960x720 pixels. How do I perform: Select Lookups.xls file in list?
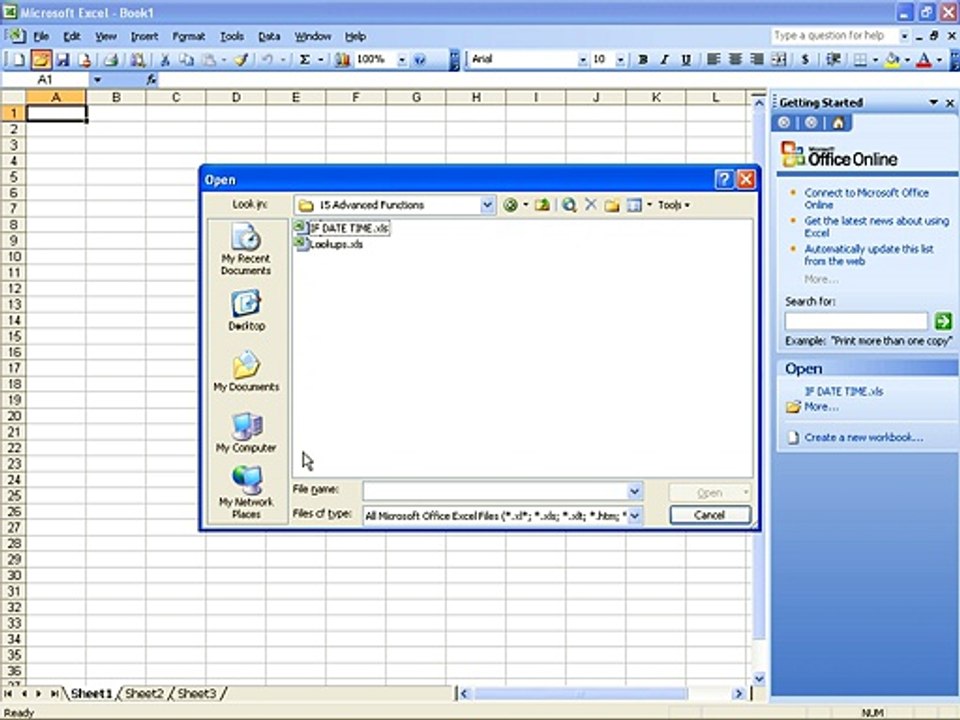[x=329, y=244]
